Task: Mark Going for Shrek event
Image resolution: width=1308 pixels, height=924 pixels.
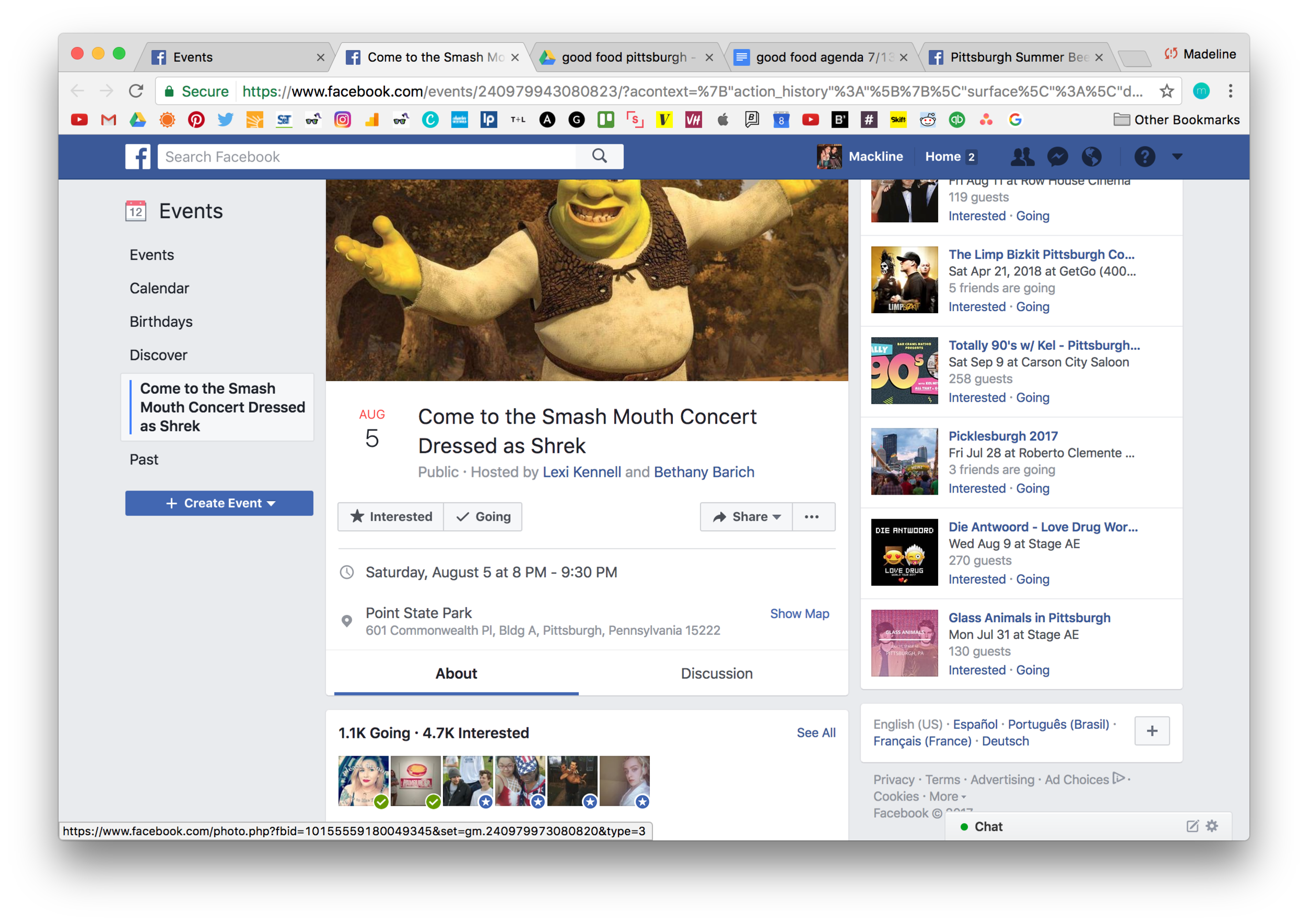Action: tap(483, 517)
